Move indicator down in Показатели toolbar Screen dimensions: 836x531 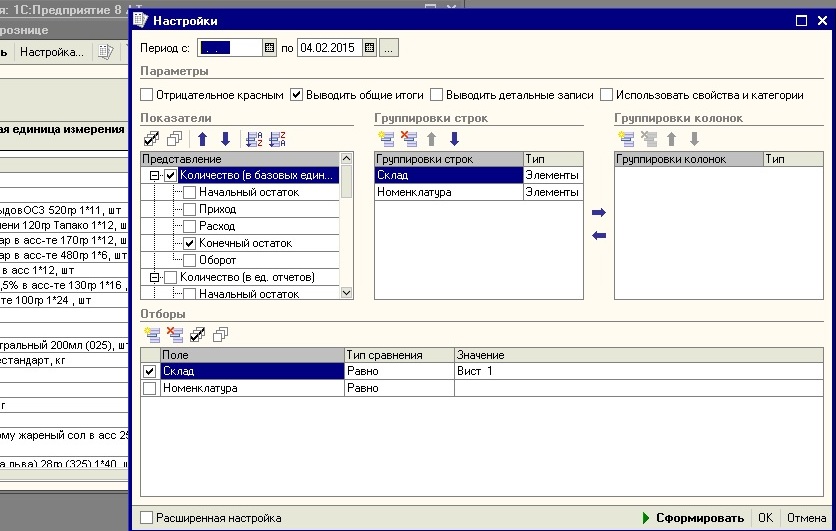(226, 139)
